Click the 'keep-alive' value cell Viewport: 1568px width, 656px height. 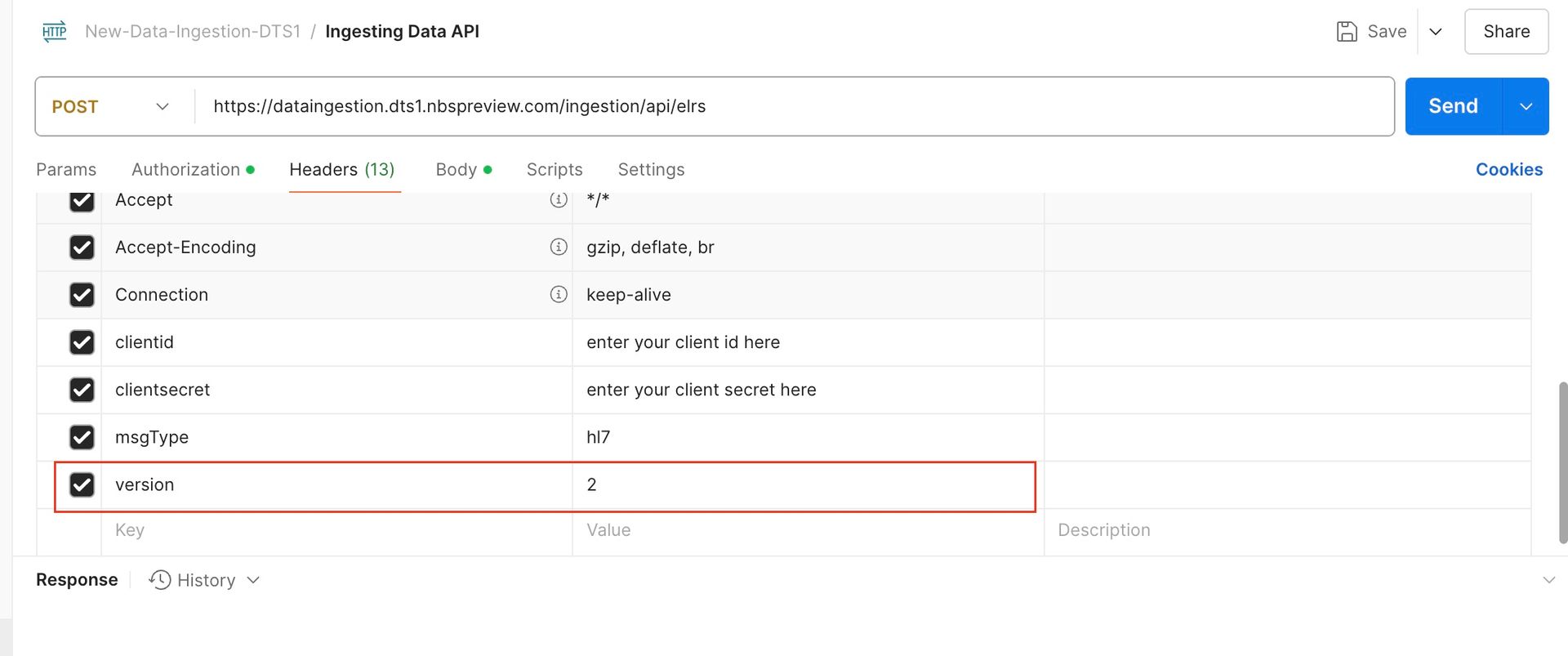click(x=808, y=295)
